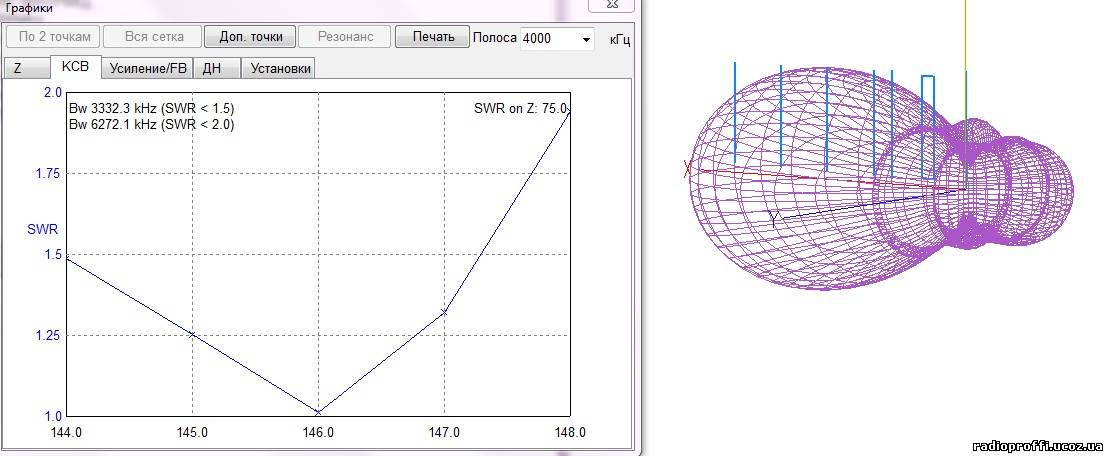Click the 'Bw 3332.3 kHz (SWR < 1.5)' text

point(151,109)
